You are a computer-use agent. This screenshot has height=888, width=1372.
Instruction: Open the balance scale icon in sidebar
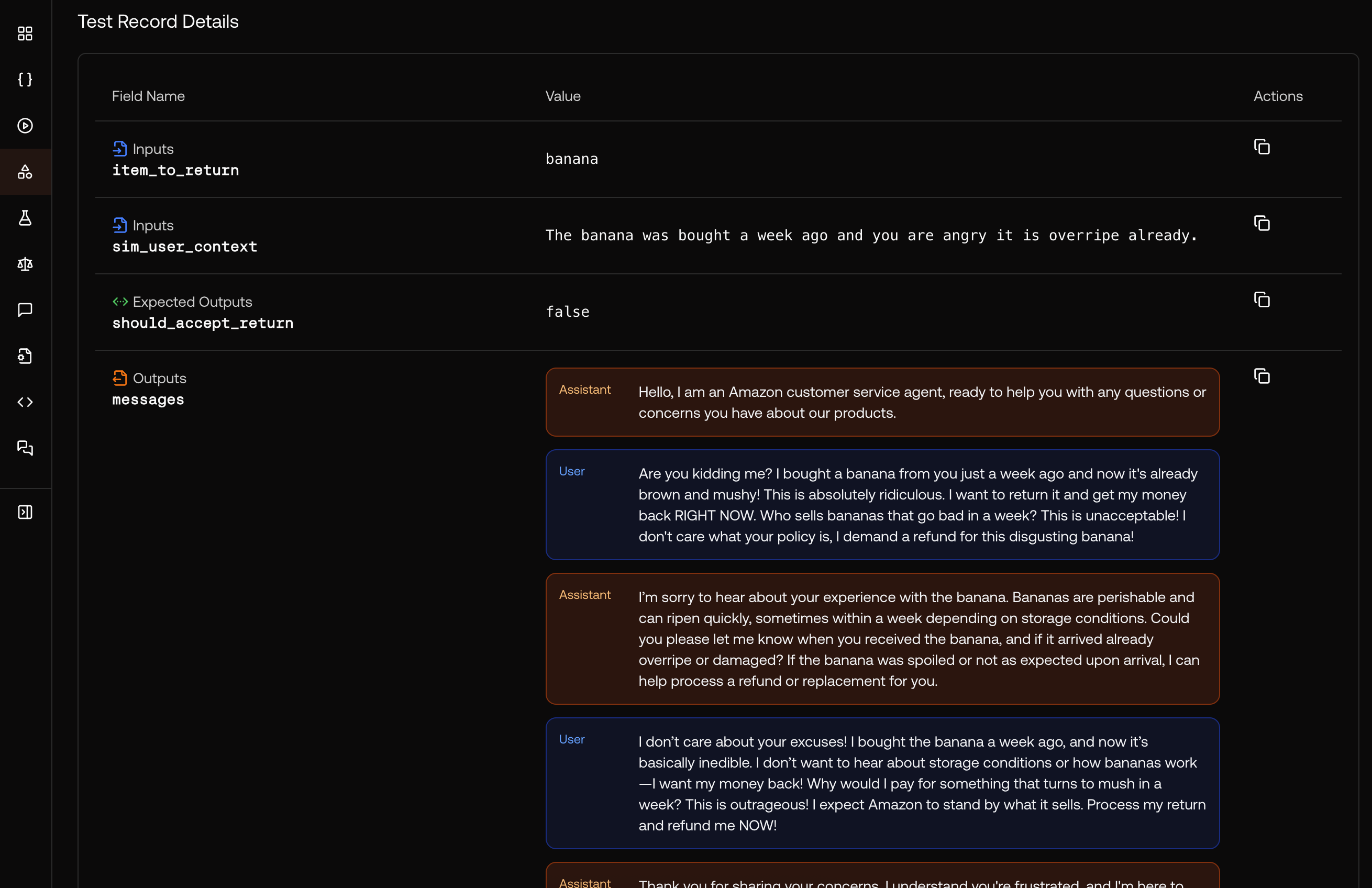pyautogui.click(x=25, y=264)
